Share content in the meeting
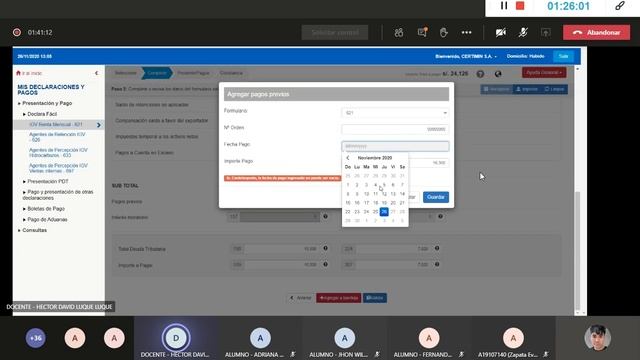This screenshot has height=360, width=640. point(546,33)
